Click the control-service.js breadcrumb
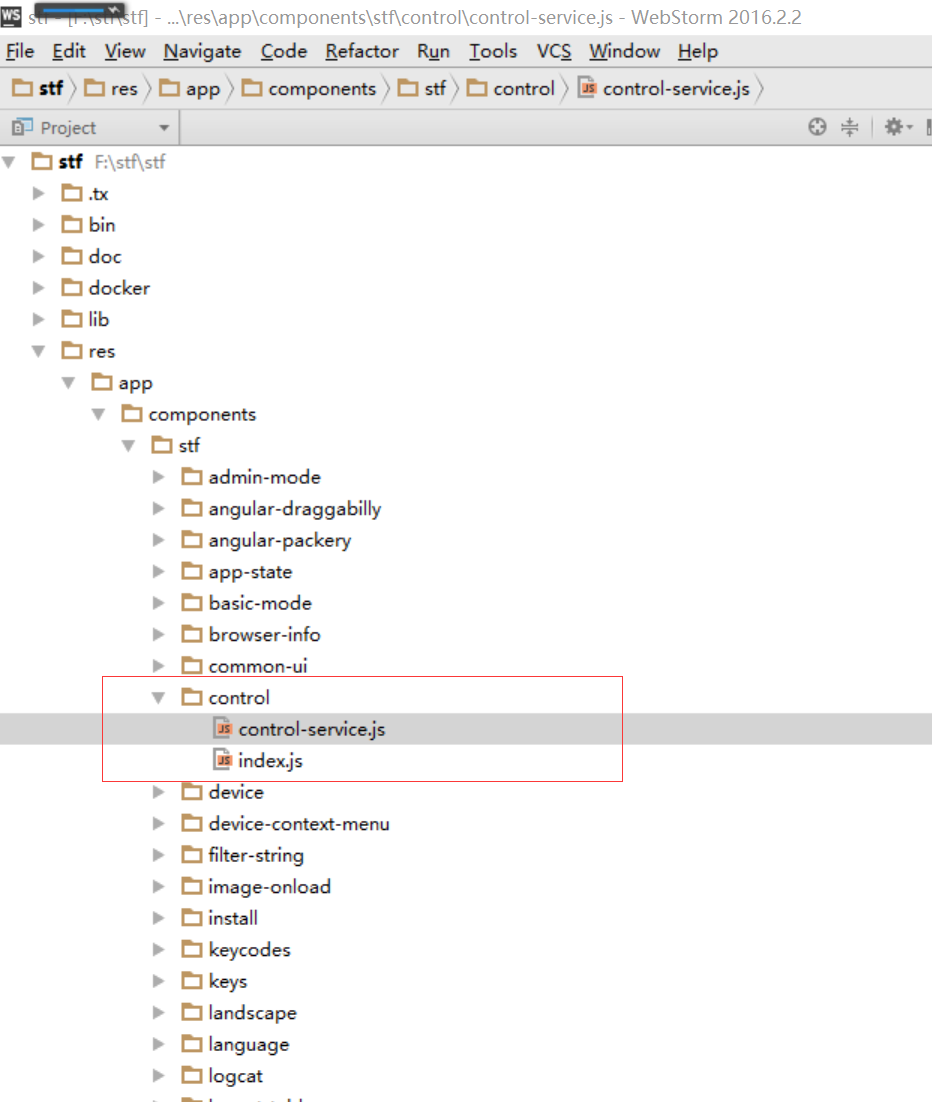Viewport: 932px width, 1102px height. click(x=664, y=89)
